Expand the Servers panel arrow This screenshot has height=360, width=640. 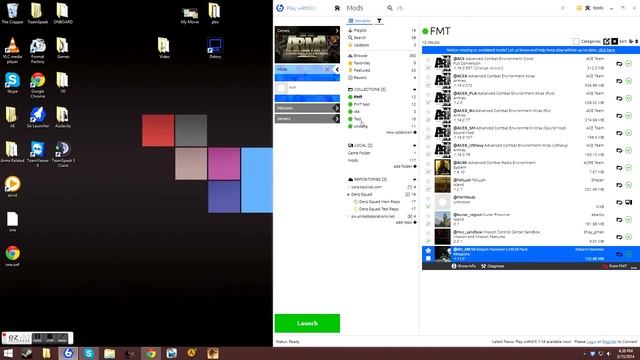[x=336, y=119]
